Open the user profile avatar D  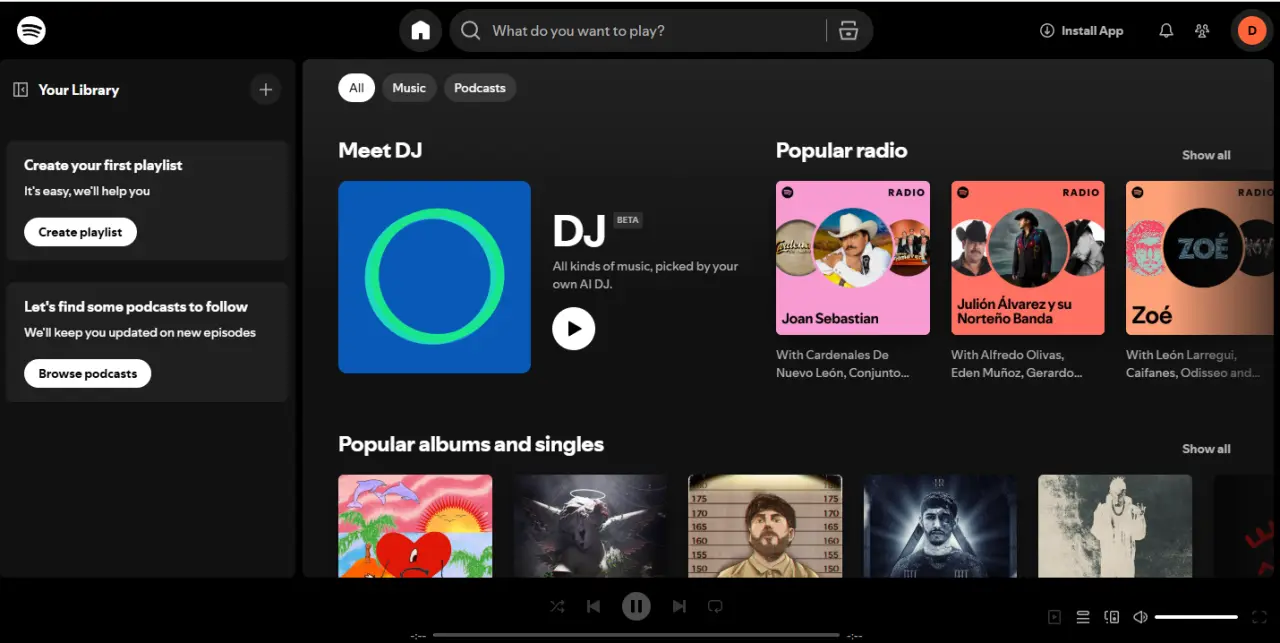1252,31
